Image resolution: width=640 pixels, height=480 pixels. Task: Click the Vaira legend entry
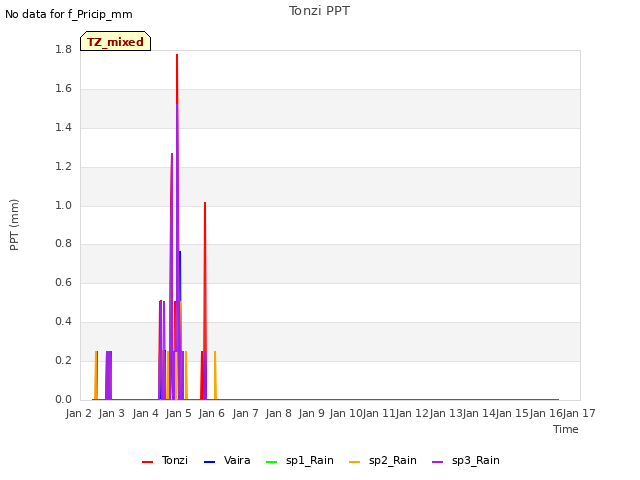click(x=227, y=460)
